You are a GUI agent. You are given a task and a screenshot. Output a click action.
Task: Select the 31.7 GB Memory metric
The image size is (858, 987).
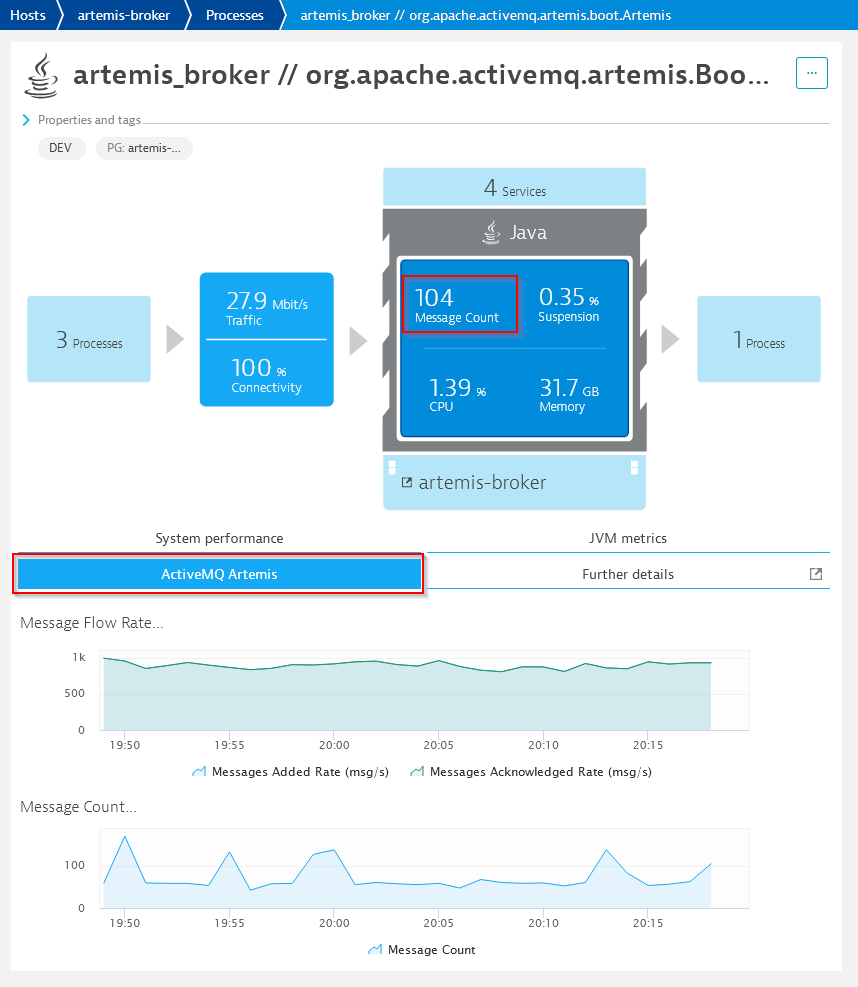click(x=568, y=394)
